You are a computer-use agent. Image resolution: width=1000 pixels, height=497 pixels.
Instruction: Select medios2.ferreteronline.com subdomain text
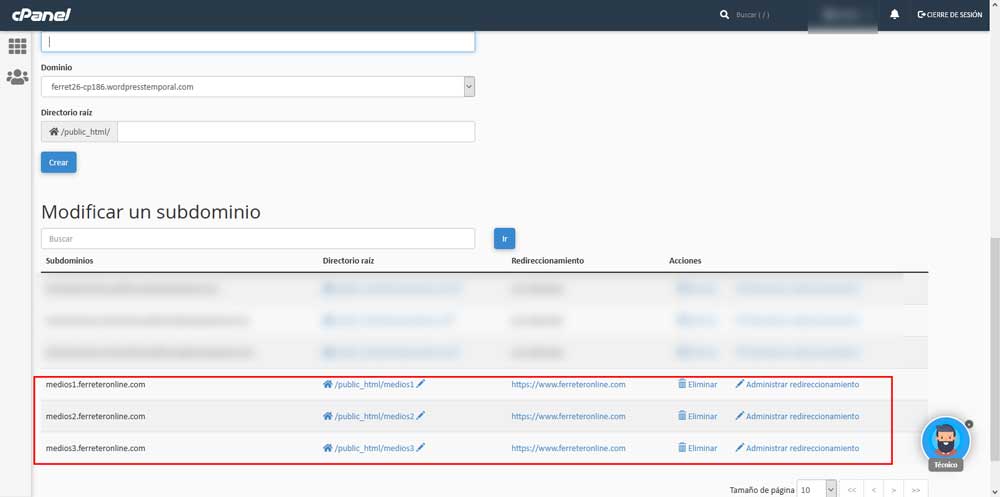coord(96,417)
